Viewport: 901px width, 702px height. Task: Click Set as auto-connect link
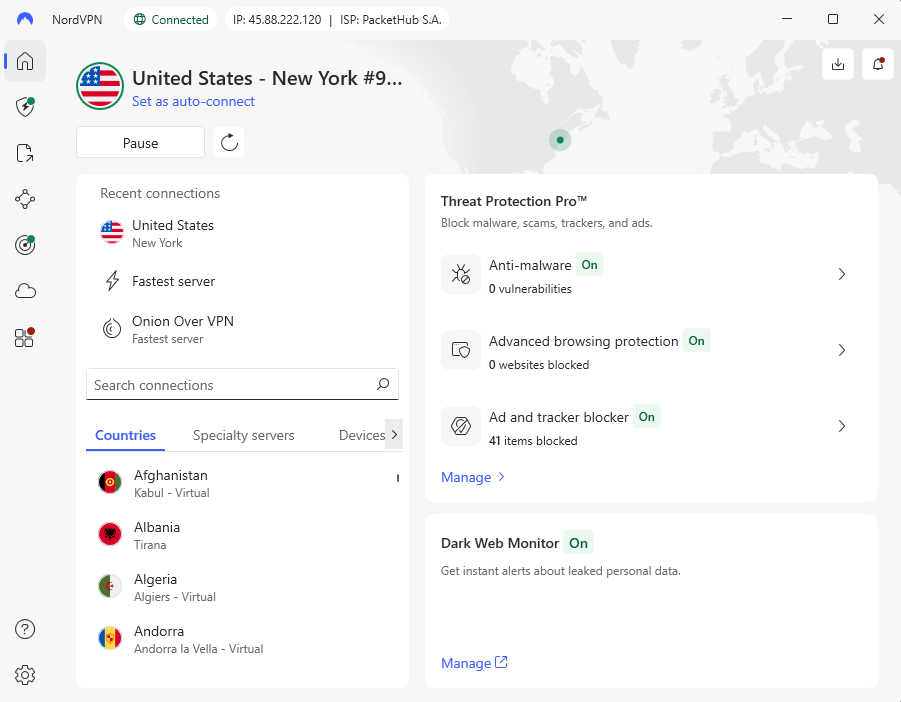coord(193,101)
